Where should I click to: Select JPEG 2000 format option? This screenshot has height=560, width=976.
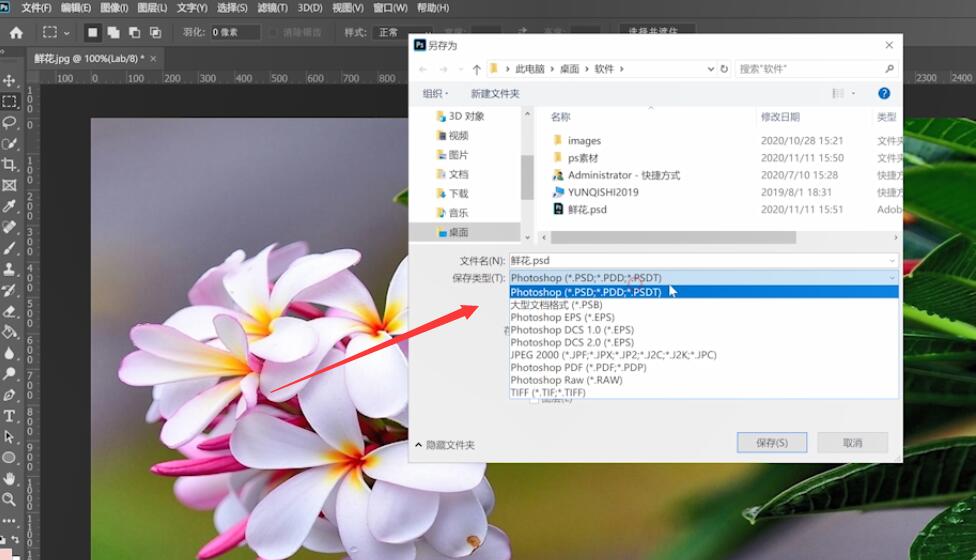point(703,355)
